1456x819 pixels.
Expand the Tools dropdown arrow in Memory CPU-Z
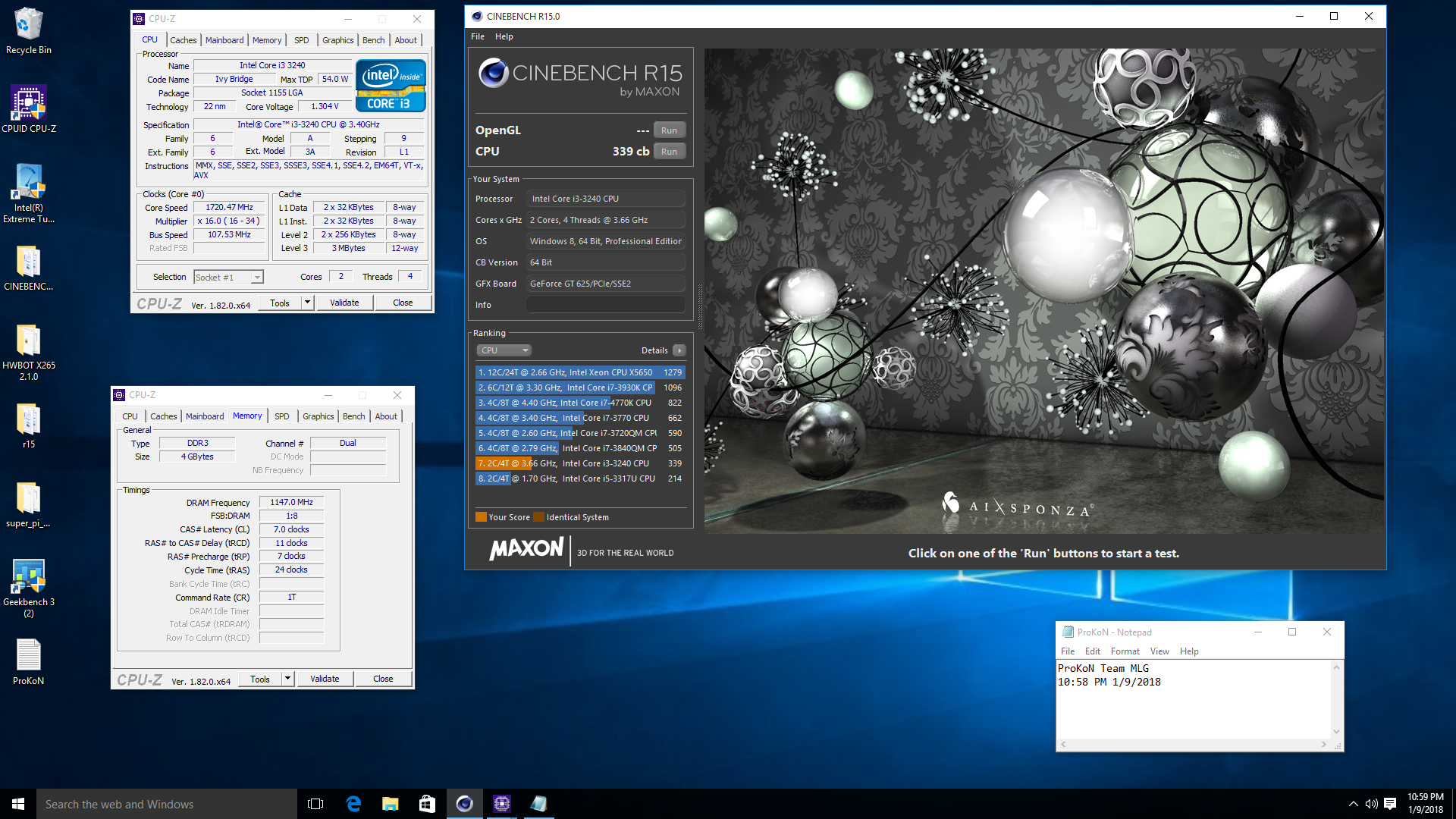point(287,679)
